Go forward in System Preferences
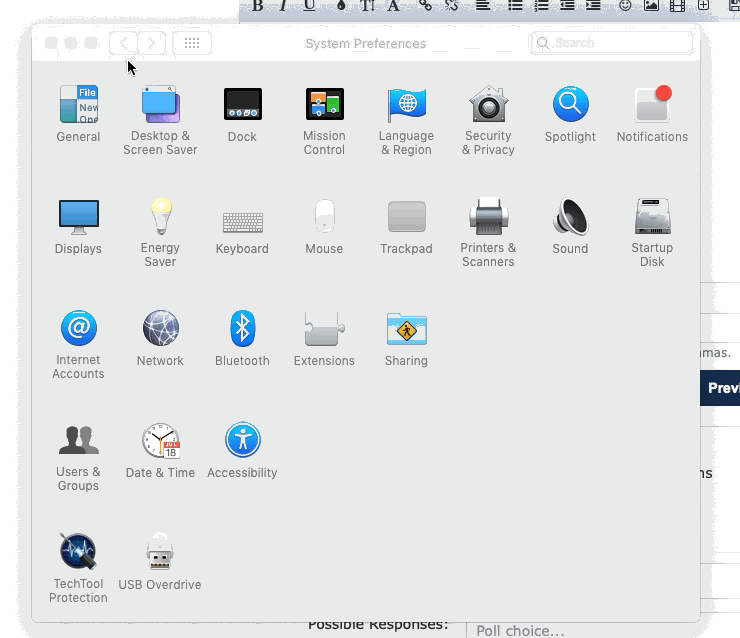The image size is (740, 638). 151,43
